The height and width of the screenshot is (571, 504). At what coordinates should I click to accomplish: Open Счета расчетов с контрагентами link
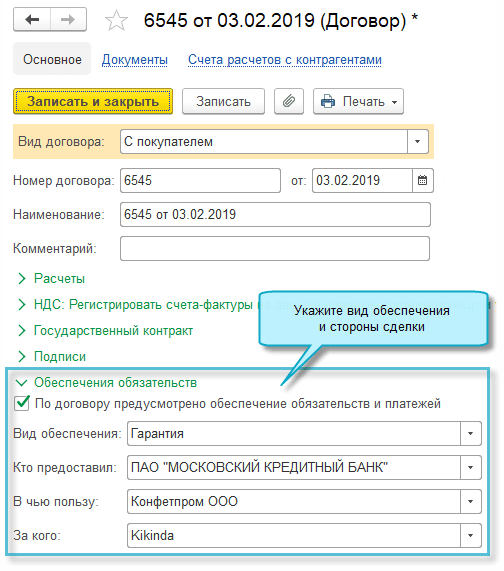(285, 60)
